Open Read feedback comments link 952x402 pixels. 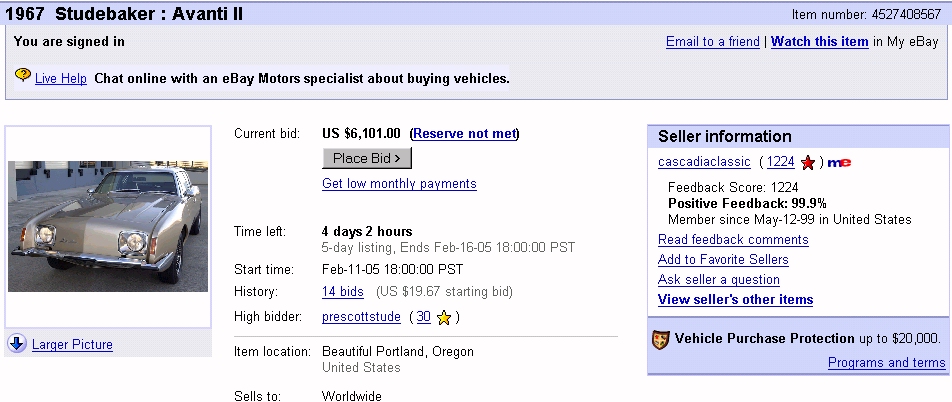coord(733,239)
